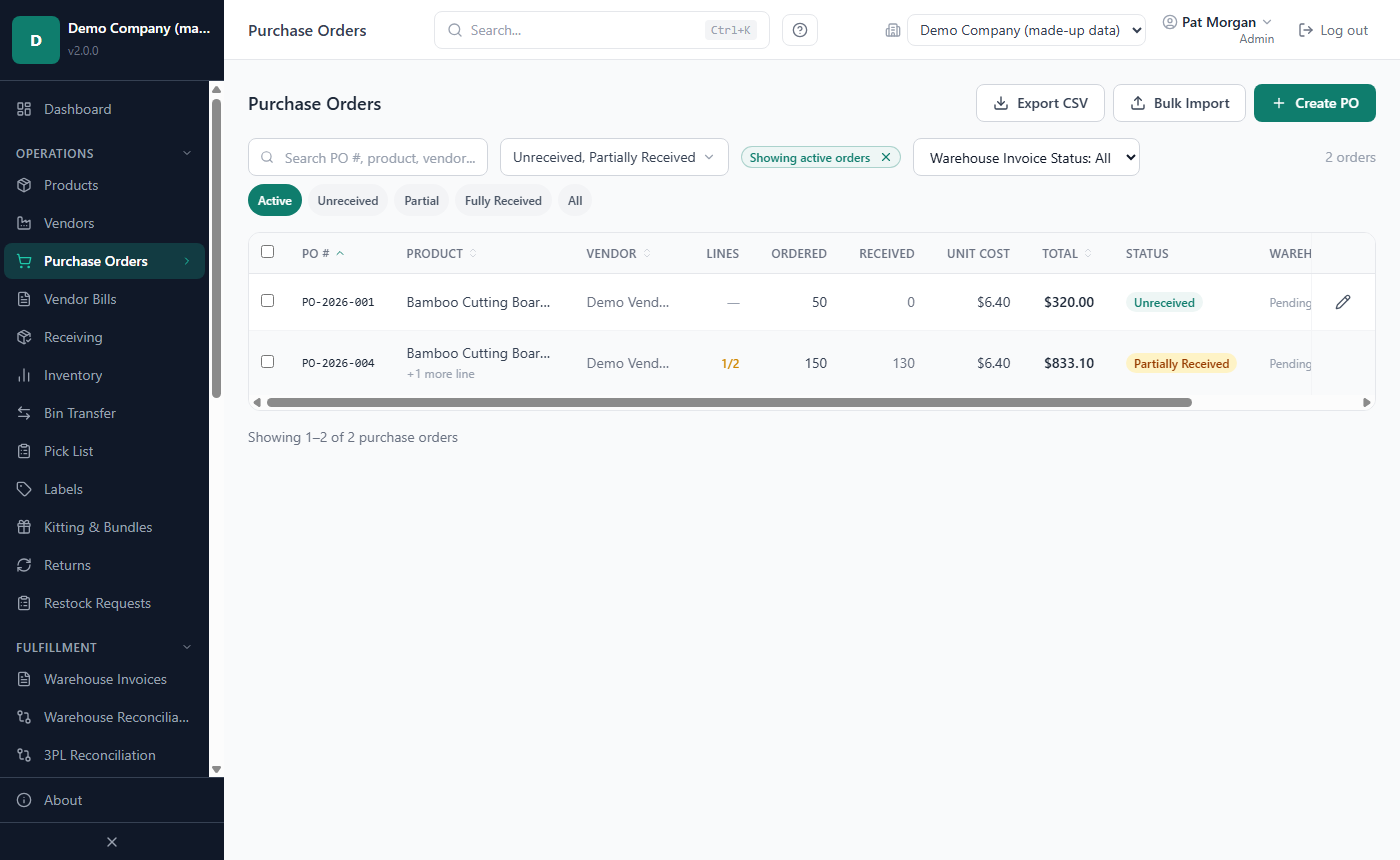This screenshot has height=860, width=1400.
Task: Open the company selector dropdown
Action: click(x=1026, y=30)
